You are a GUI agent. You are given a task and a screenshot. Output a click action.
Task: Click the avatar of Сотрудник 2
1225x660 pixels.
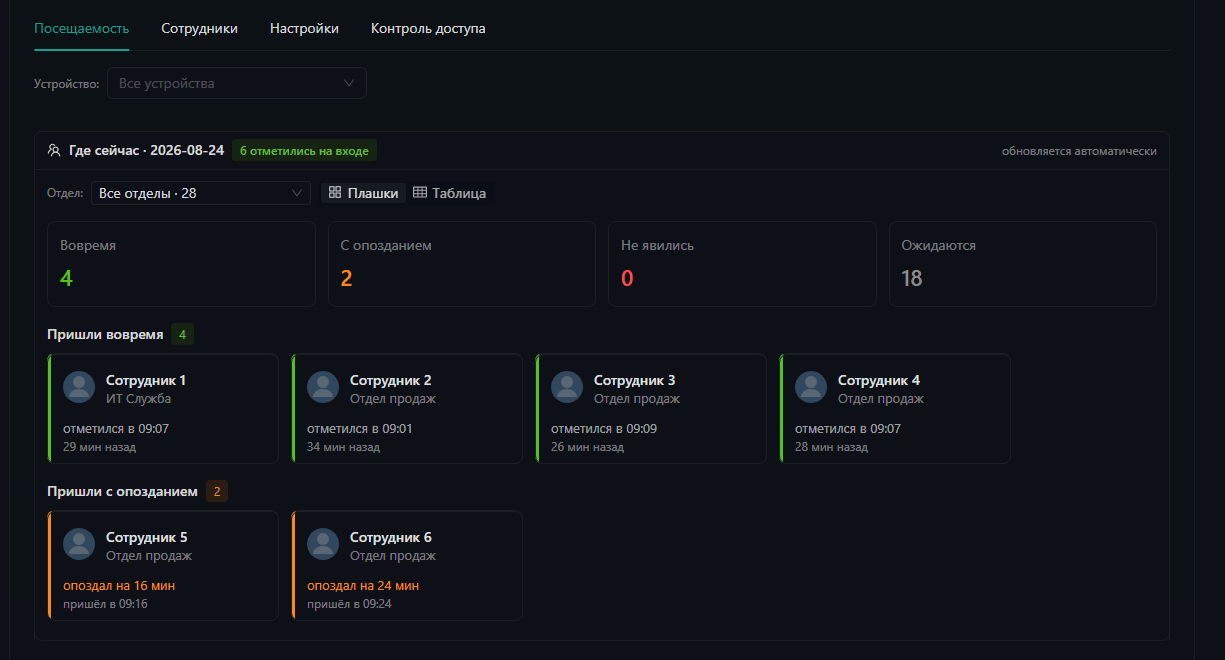pos(323,387)
